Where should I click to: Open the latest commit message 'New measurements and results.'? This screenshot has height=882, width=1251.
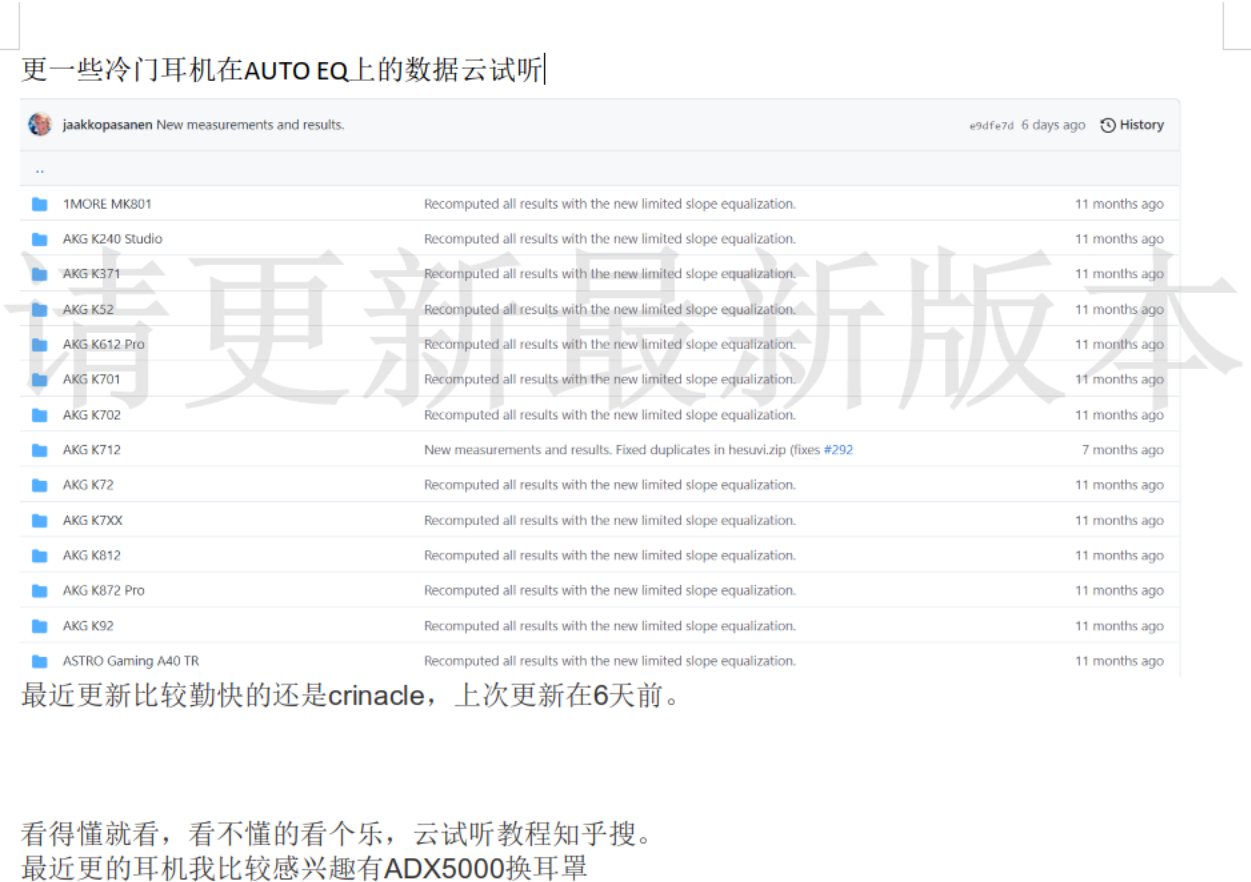(250, 125)
